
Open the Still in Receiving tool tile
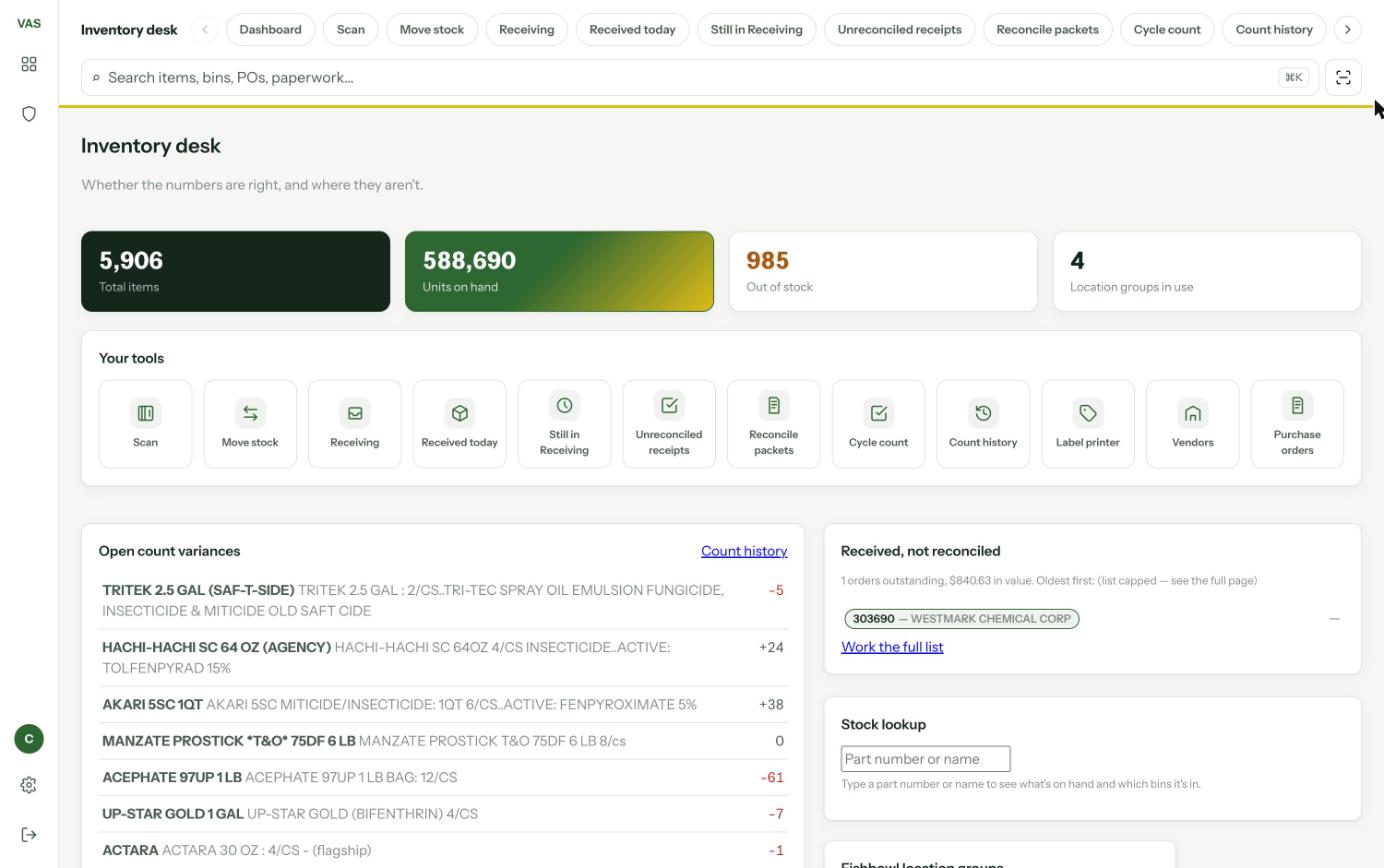coord(564,424)
